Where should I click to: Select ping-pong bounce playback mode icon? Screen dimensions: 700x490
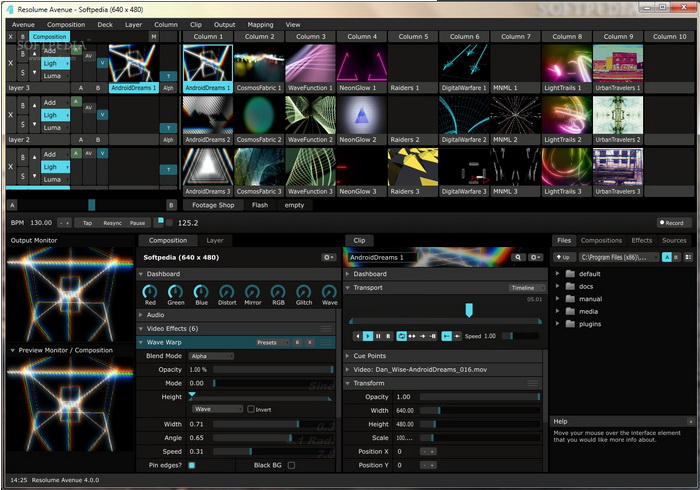pos(412,336)
